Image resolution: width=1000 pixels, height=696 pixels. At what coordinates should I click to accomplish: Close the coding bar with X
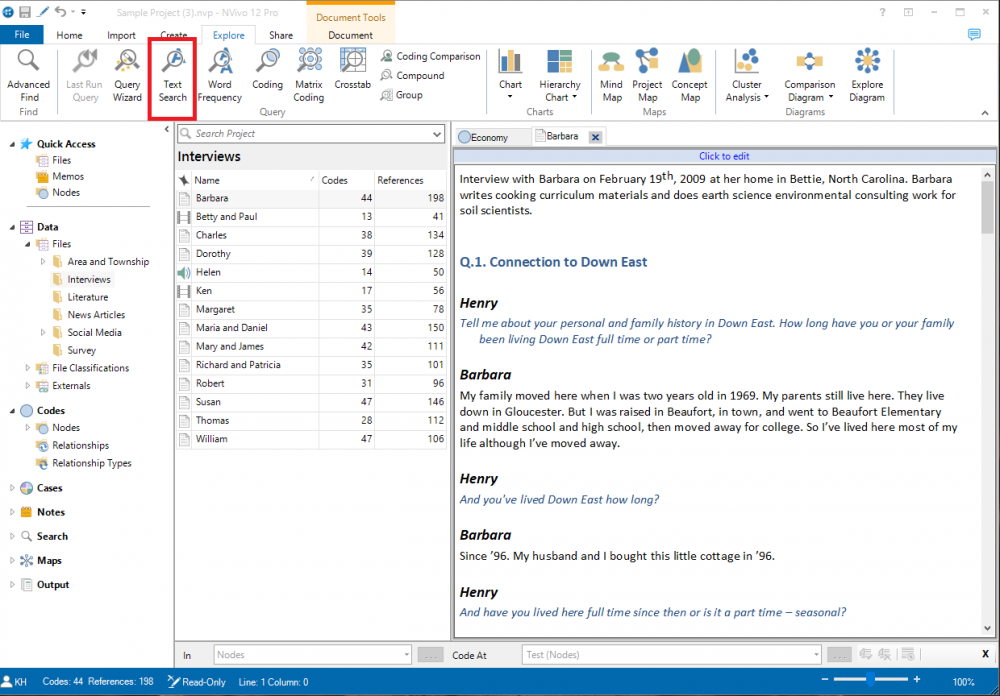tap(985, 654)
